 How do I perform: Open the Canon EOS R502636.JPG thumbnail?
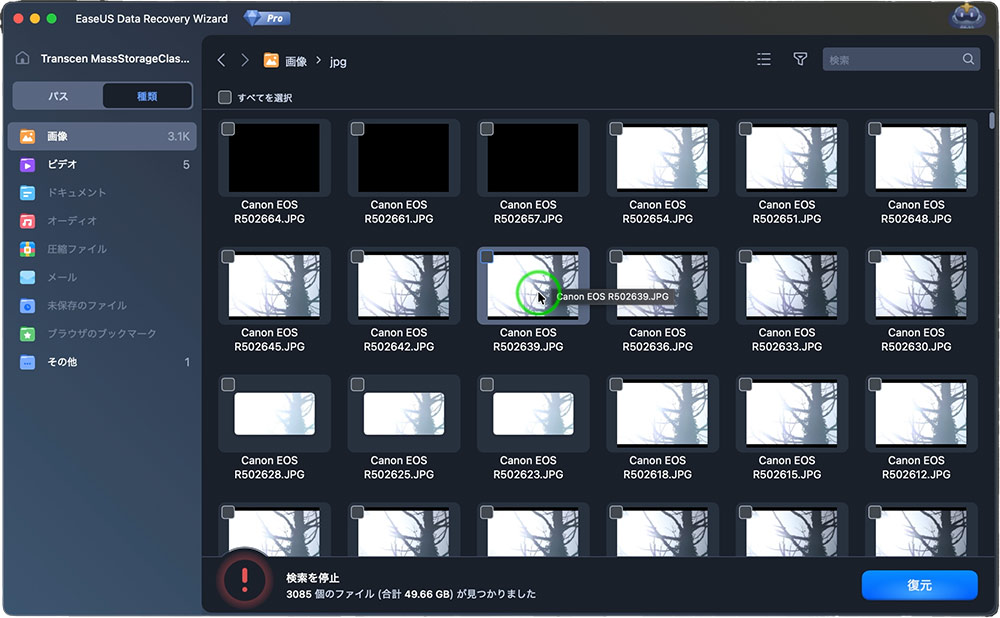[x=658, y=285]
